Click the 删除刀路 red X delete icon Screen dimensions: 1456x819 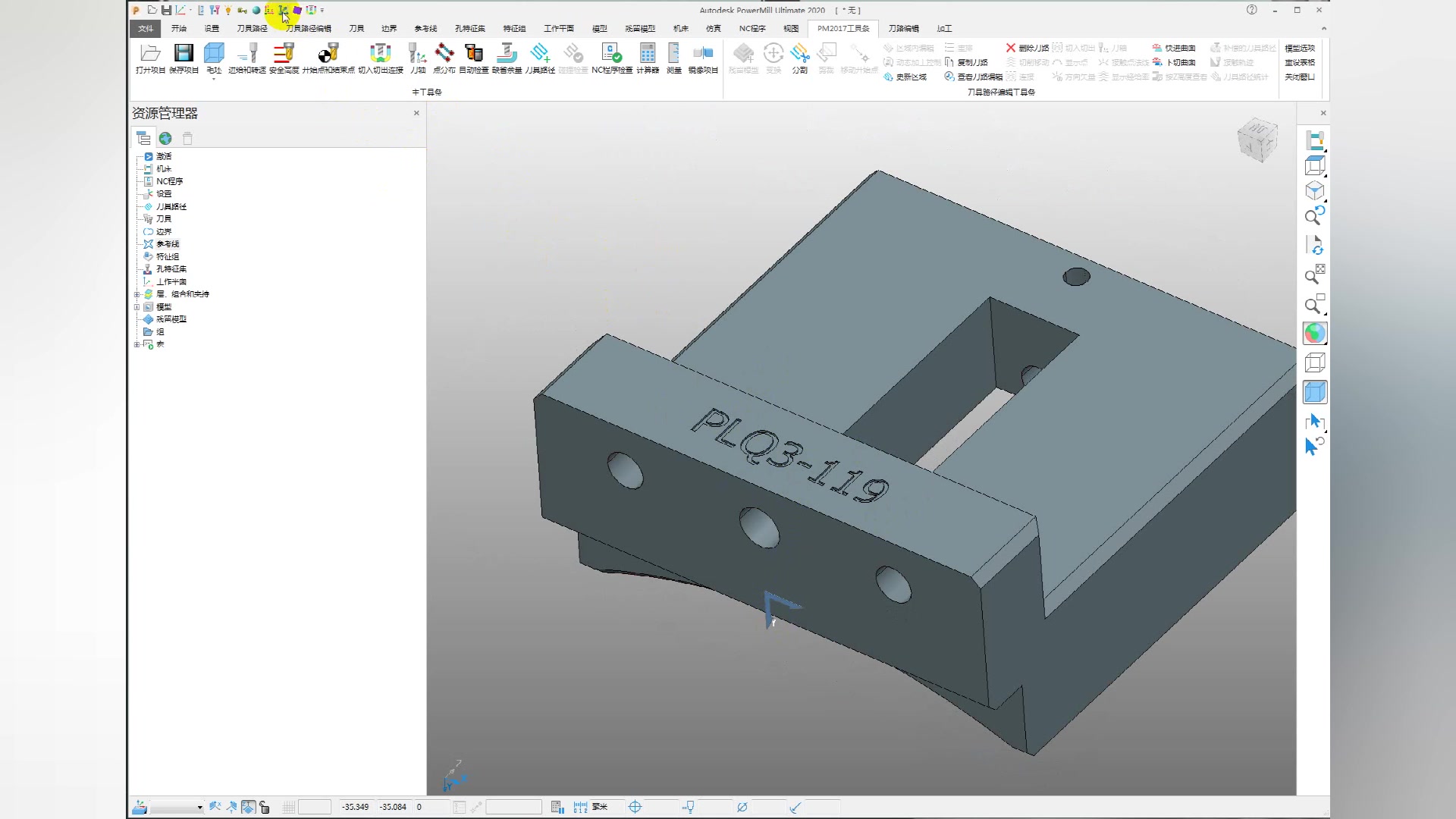(x=1011, y=48)
